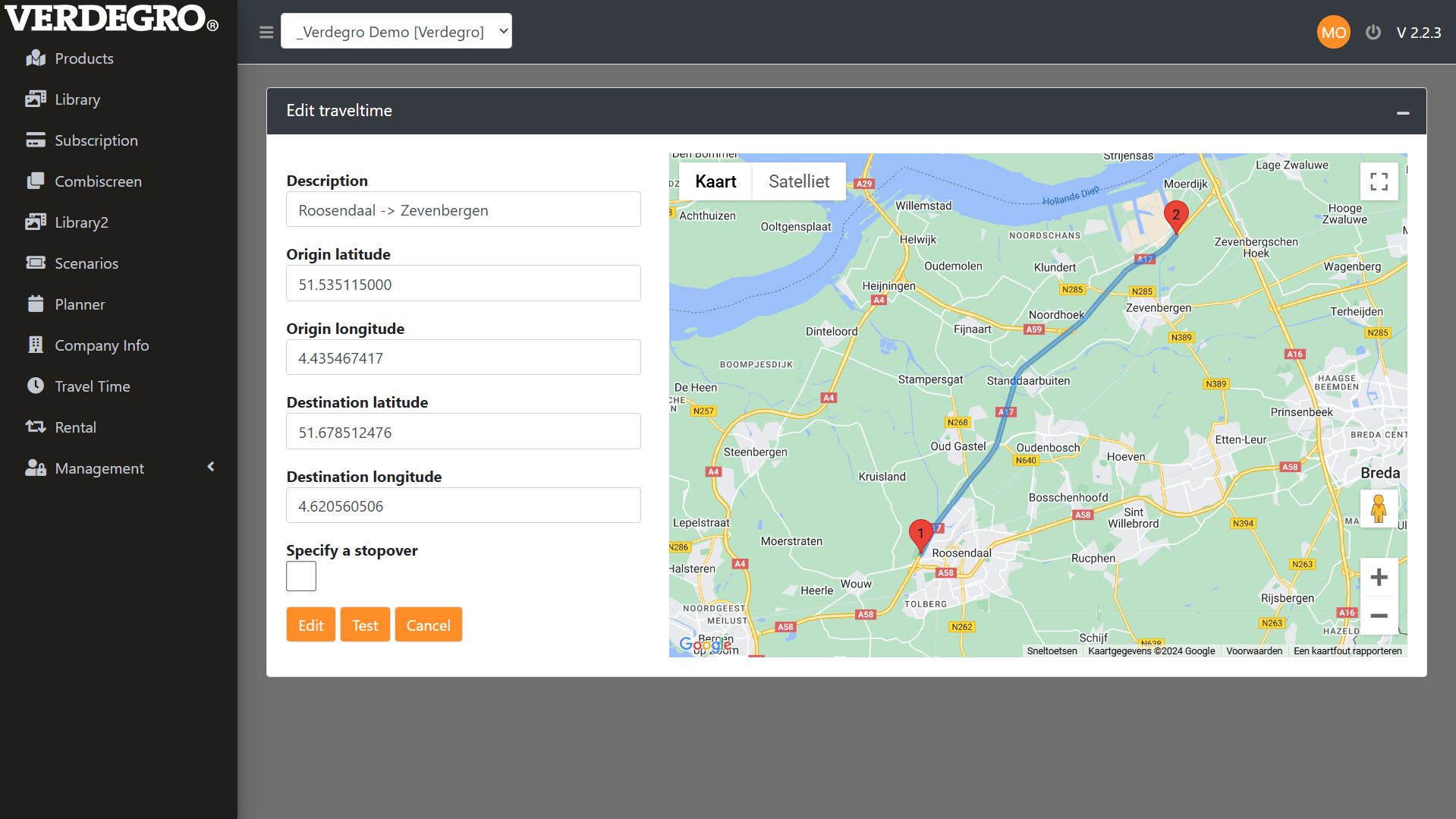Click the orange Edit button
Screen dimensions: 1456x819
[311, 625]
